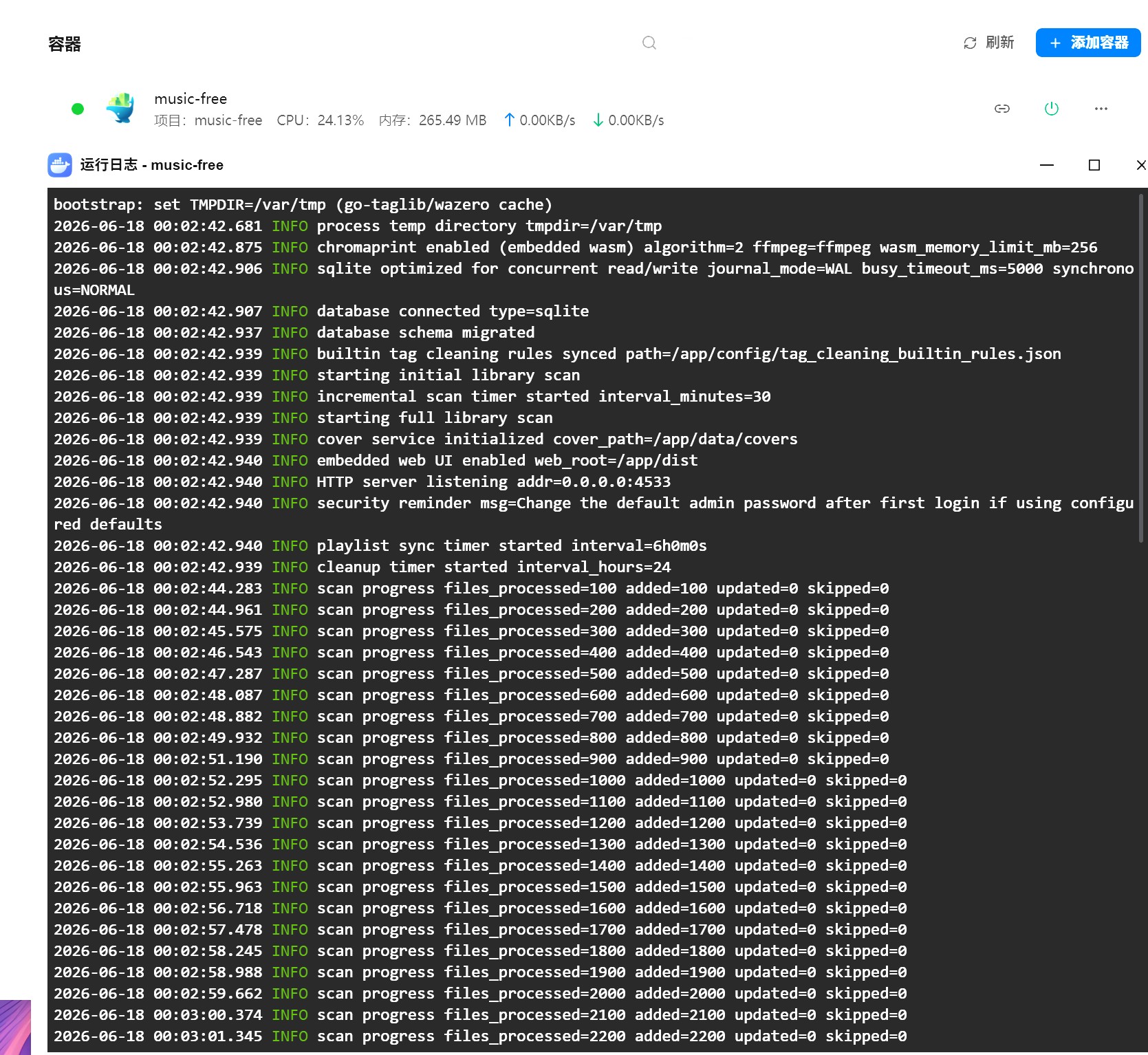Click the log line 'HTTP server listening addr=0.0.0.0:4533'

coord(362,481)
